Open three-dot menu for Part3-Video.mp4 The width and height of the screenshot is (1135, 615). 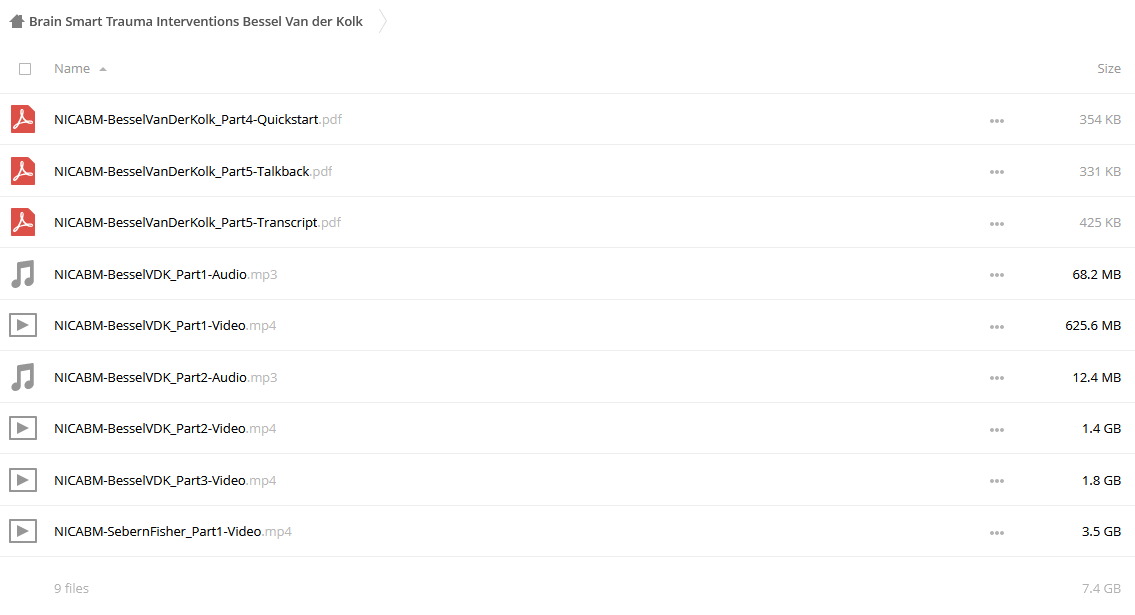[997, 481]
